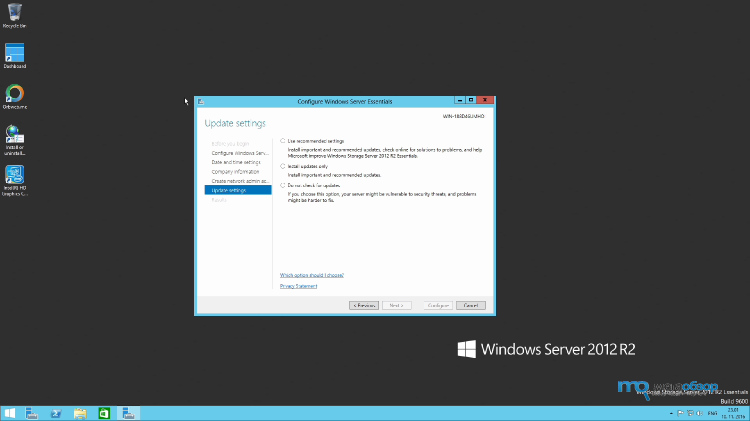Click the Windows Start button
750x421 pixels.
click(x=10, y=413)
